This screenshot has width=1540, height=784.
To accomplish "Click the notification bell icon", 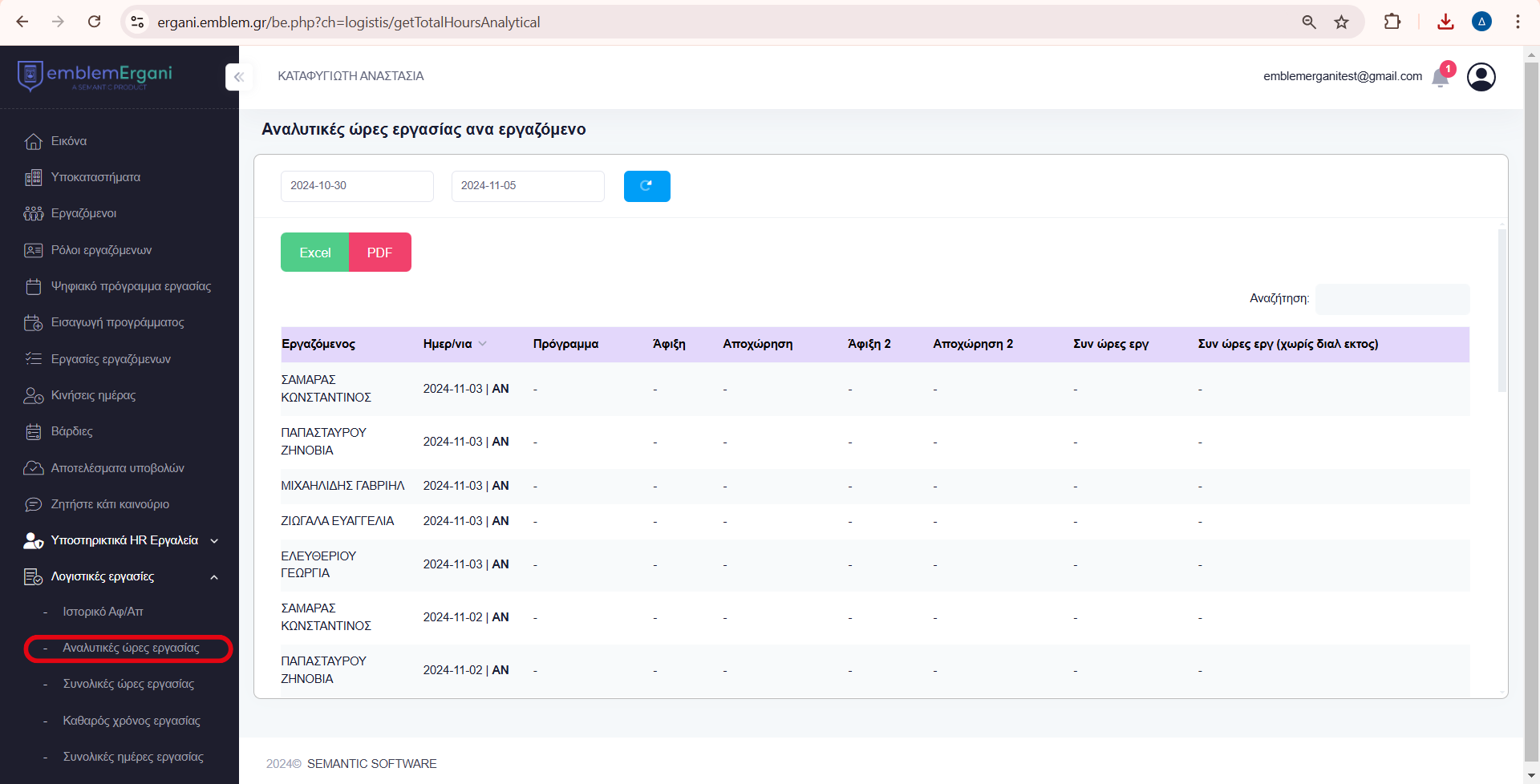I will coord(1441,77).
